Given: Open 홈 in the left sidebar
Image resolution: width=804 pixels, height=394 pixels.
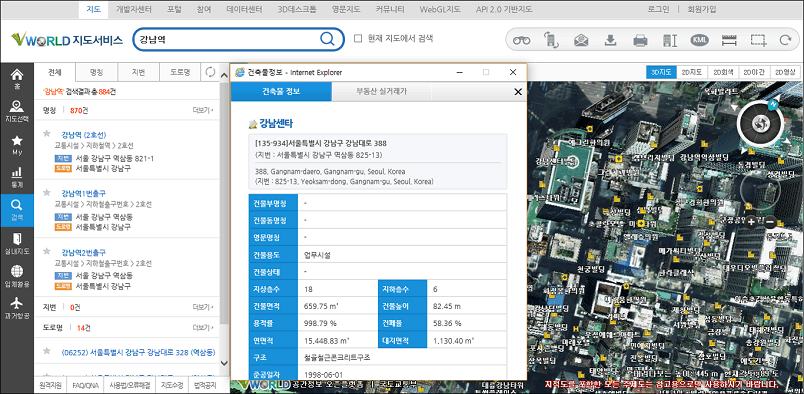Looking at the screenshot, I should click(x=17, y=79).
